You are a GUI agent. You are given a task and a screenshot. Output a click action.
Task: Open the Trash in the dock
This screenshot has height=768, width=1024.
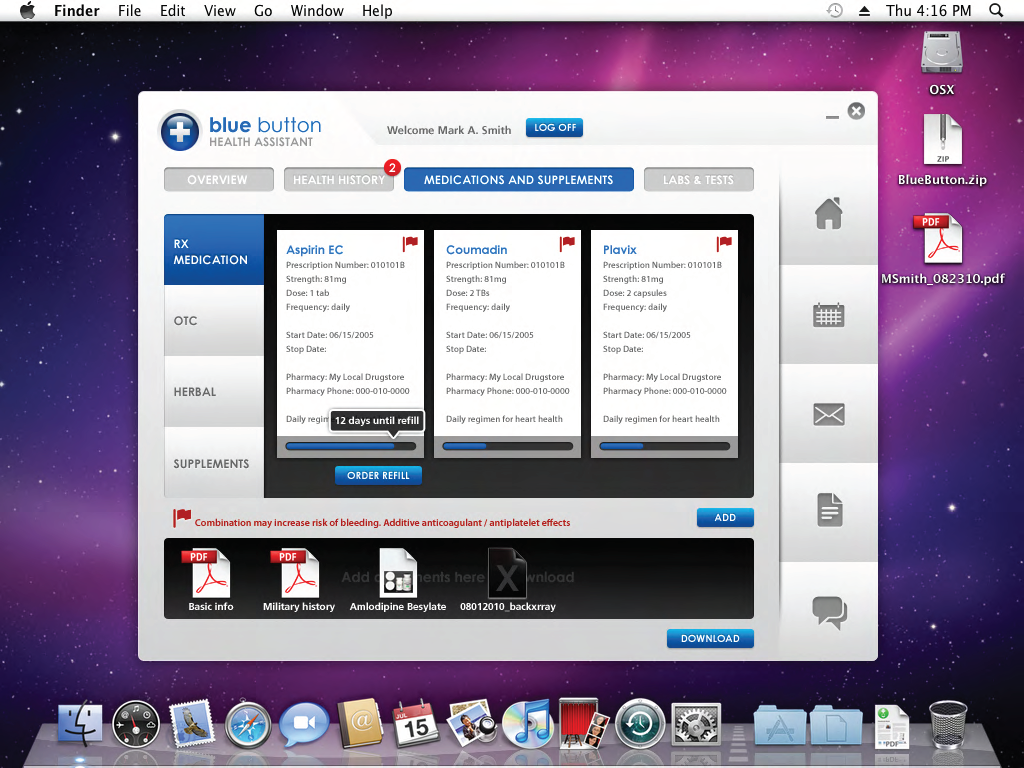click(x=948, y=725)
